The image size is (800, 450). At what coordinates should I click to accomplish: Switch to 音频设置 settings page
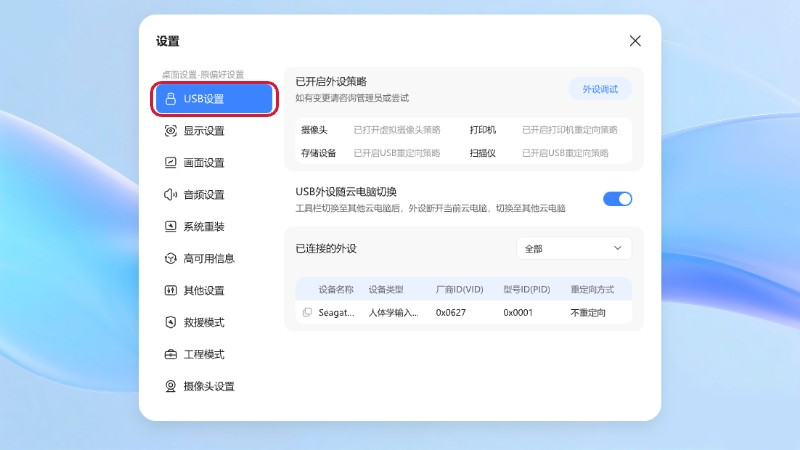(x=204, y=195)
